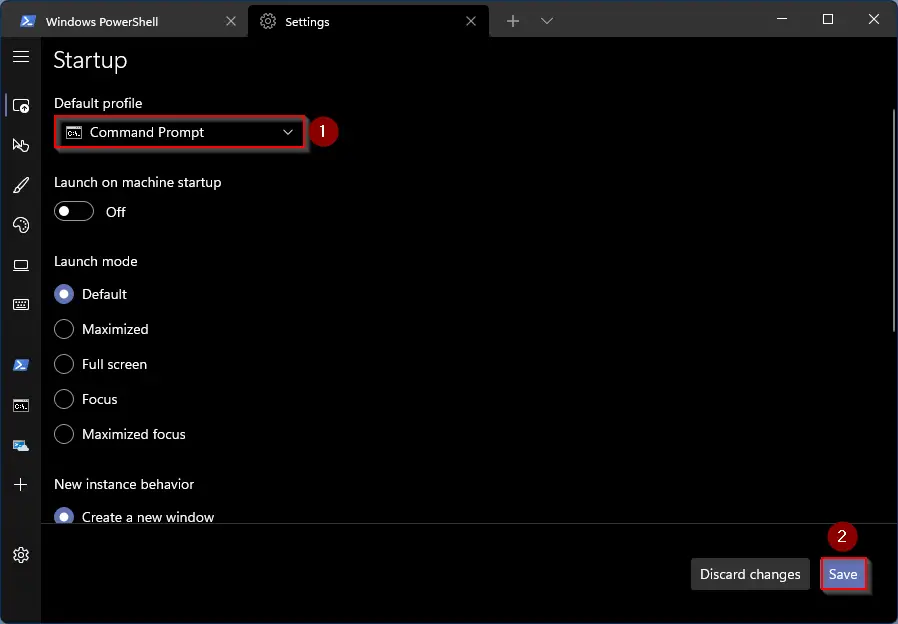Viewport: 898px width, 624px height.
Task: Open the hamburger navigation menu
Action: pyautogui.click(x=21, y=56)
